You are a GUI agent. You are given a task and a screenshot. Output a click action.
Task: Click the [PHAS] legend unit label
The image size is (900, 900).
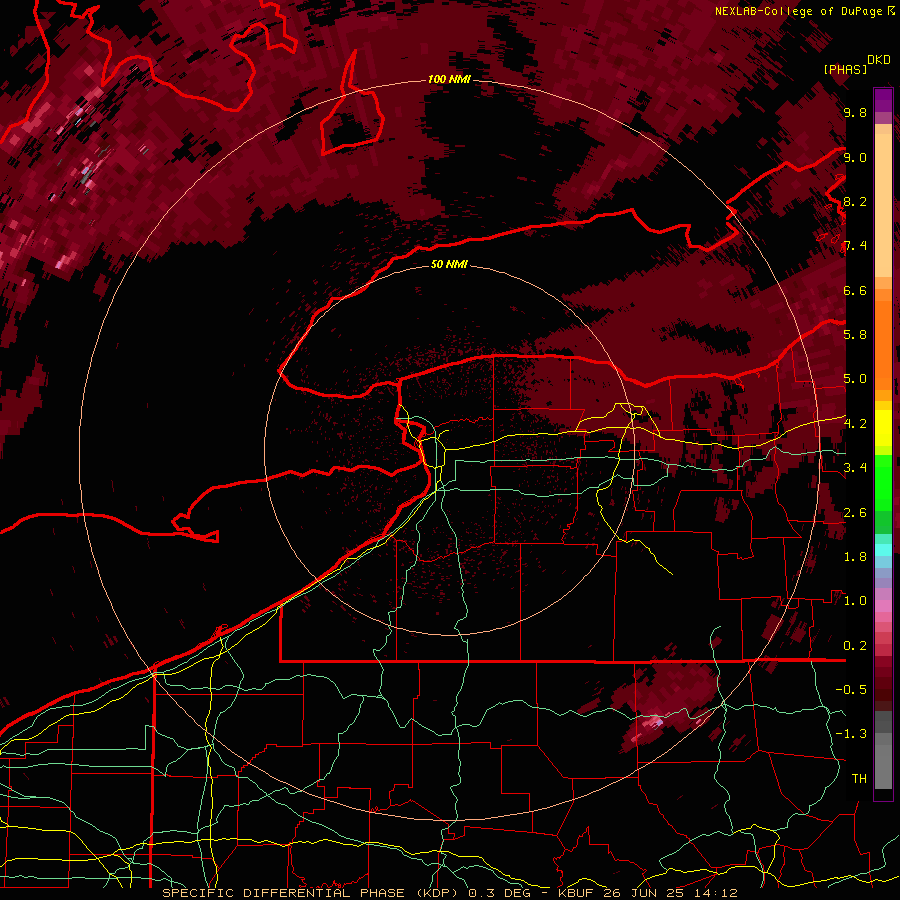(x=845, y=69)
